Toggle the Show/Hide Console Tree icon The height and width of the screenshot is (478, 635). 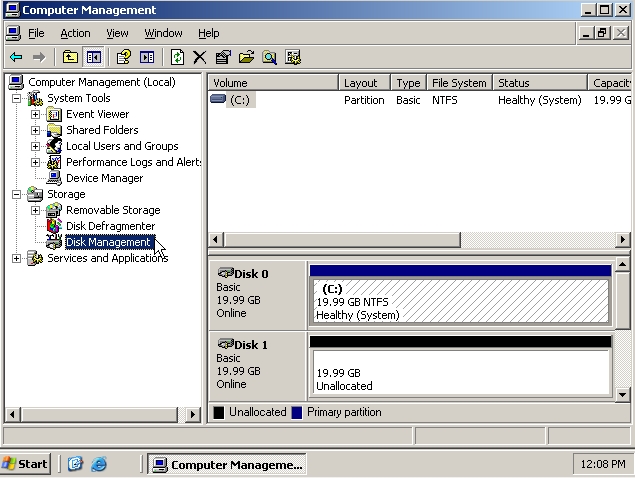point(94,57)
